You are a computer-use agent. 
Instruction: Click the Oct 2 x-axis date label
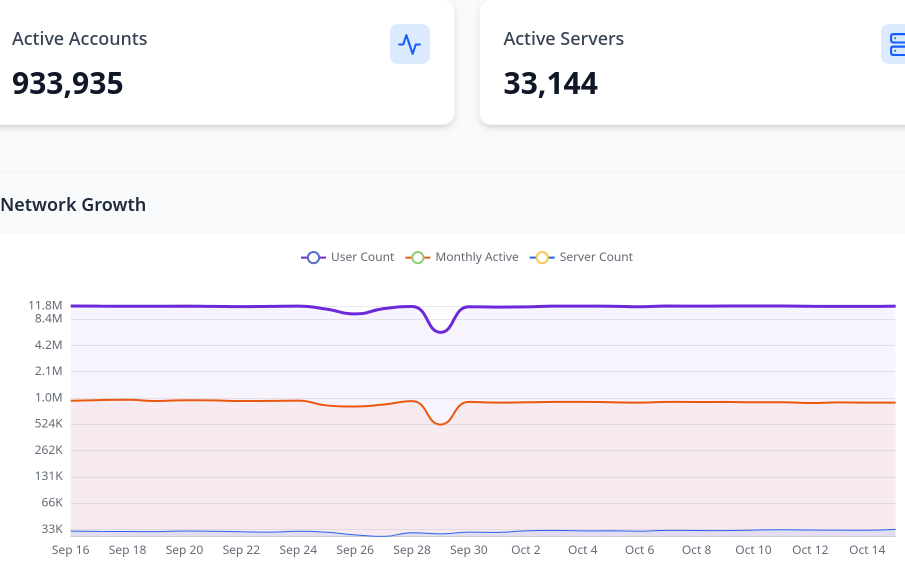[526, 550]
